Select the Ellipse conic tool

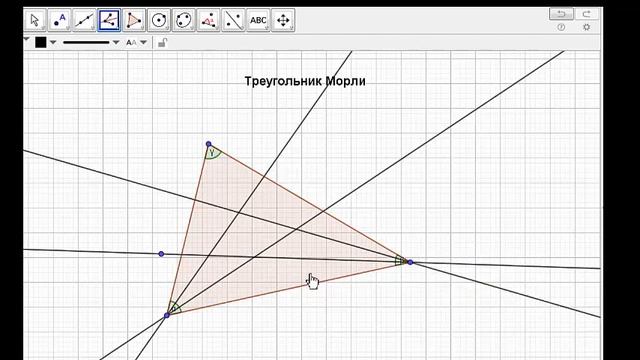pyautogui.click(x=184, y=20)
